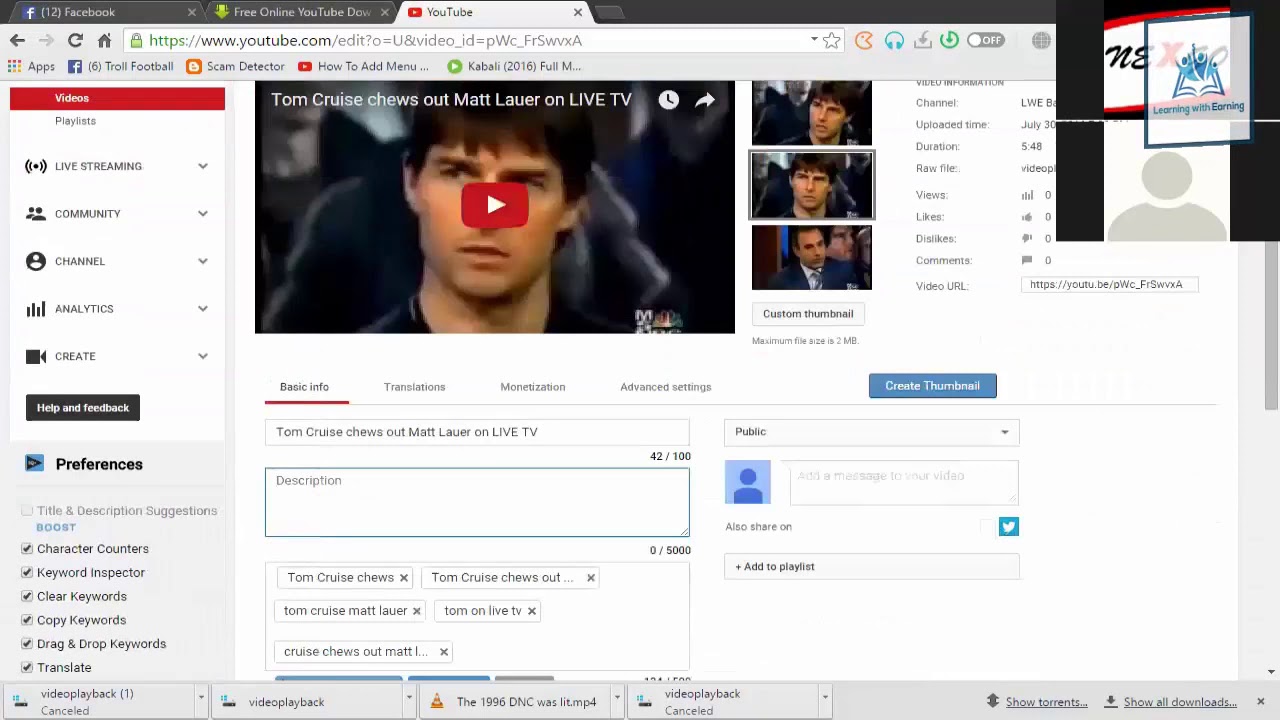Play the Tom Cruise video

(x=495, y=205)
